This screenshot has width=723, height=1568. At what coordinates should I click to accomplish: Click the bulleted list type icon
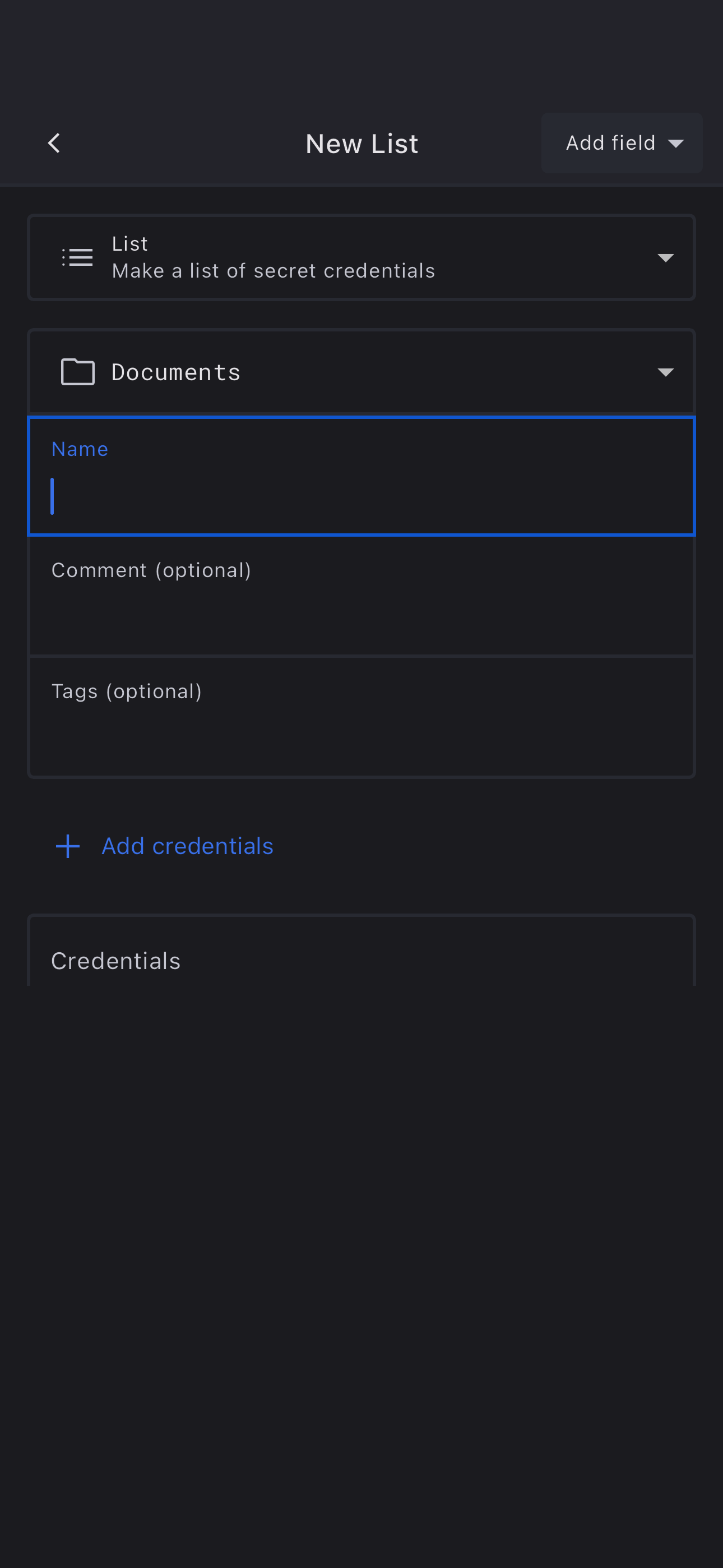click(77, 257)
